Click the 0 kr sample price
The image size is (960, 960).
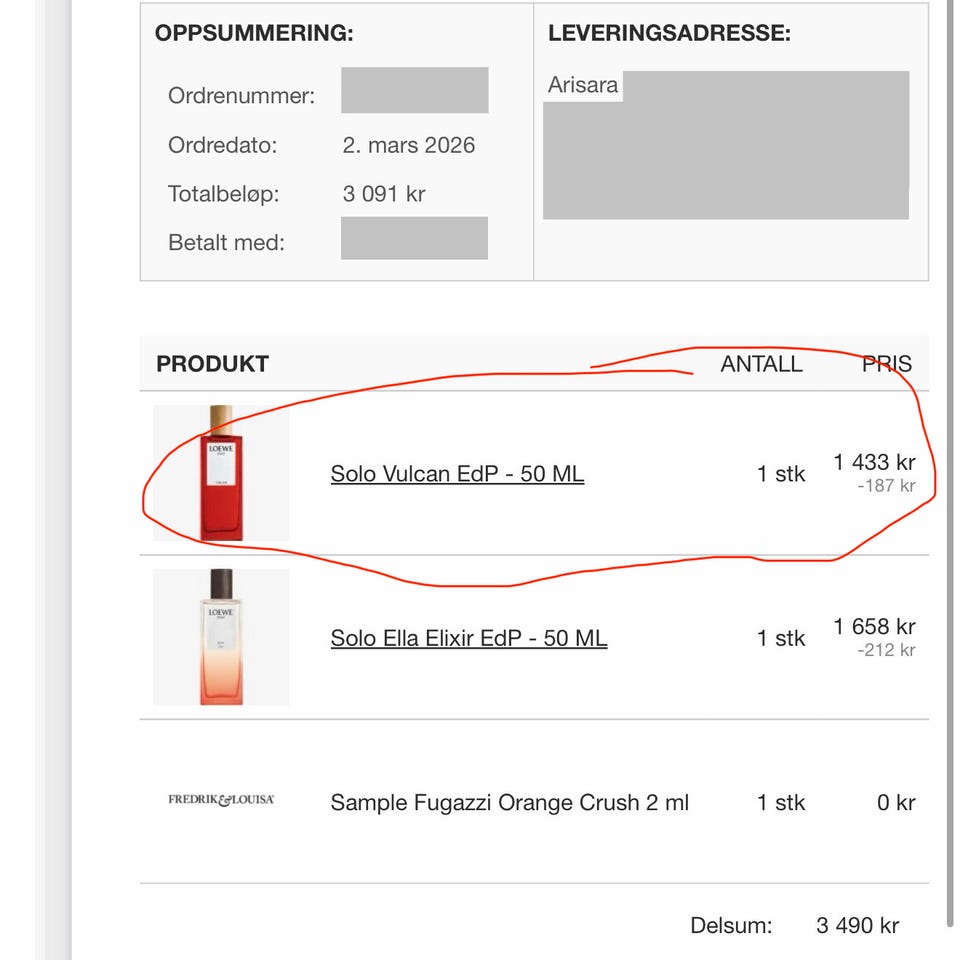click(x=896, y=802)
